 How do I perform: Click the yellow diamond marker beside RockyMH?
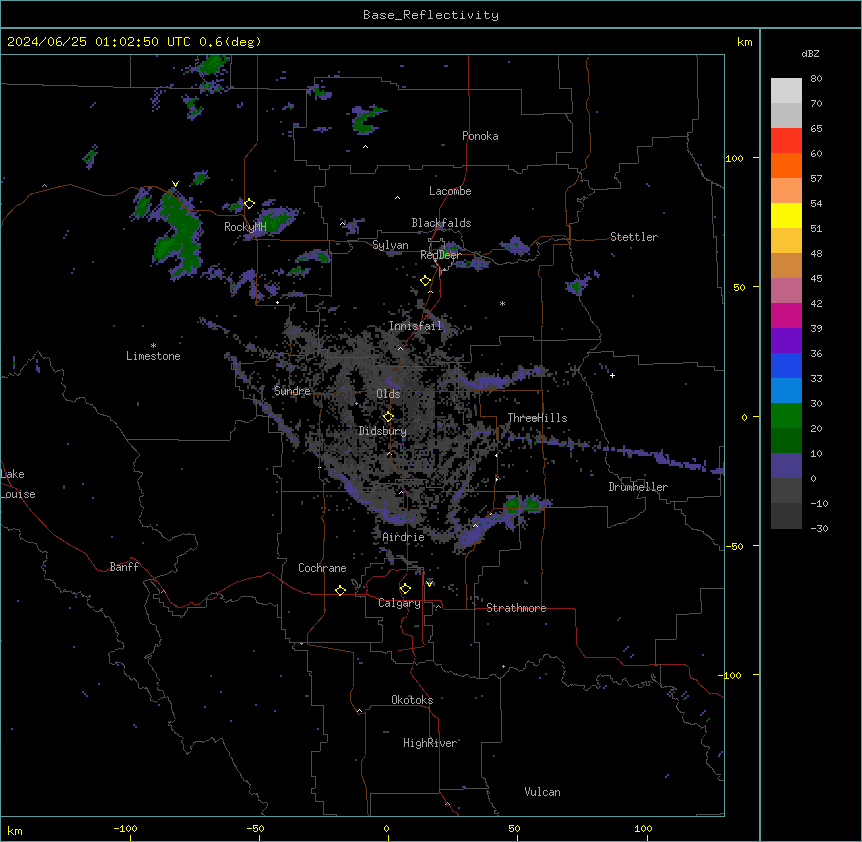click(x=249, y=204)
